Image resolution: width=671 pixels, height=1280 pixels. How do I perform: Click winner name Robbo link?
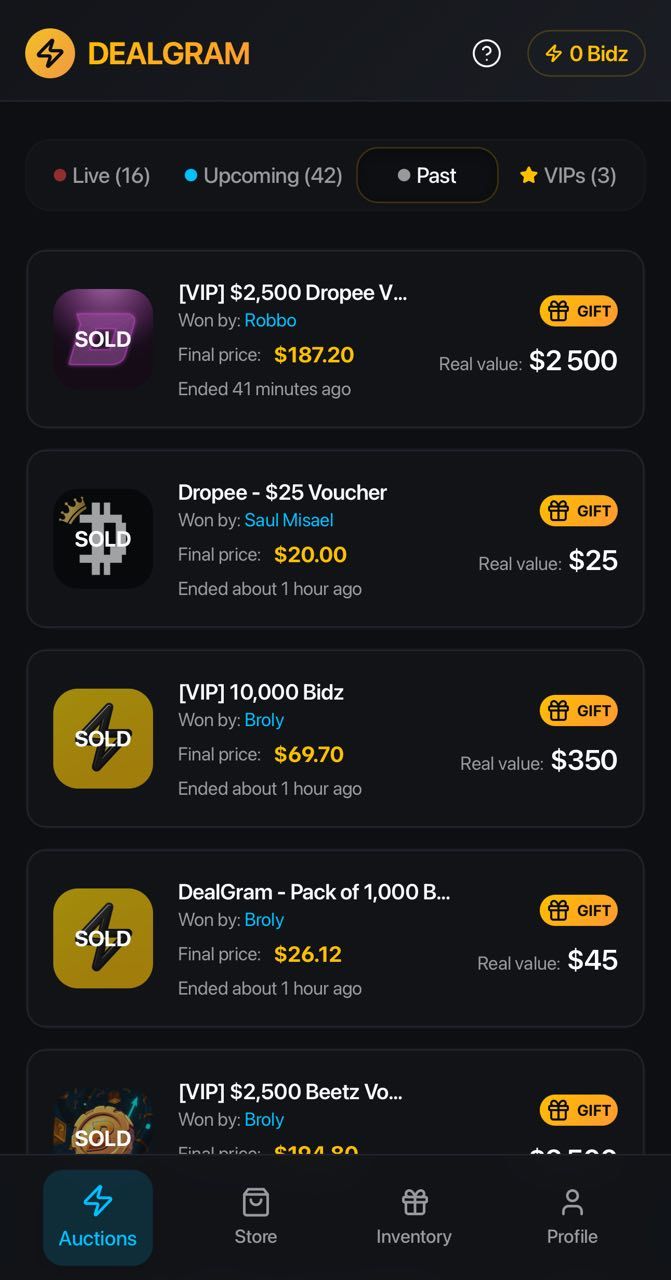point(270,320)
